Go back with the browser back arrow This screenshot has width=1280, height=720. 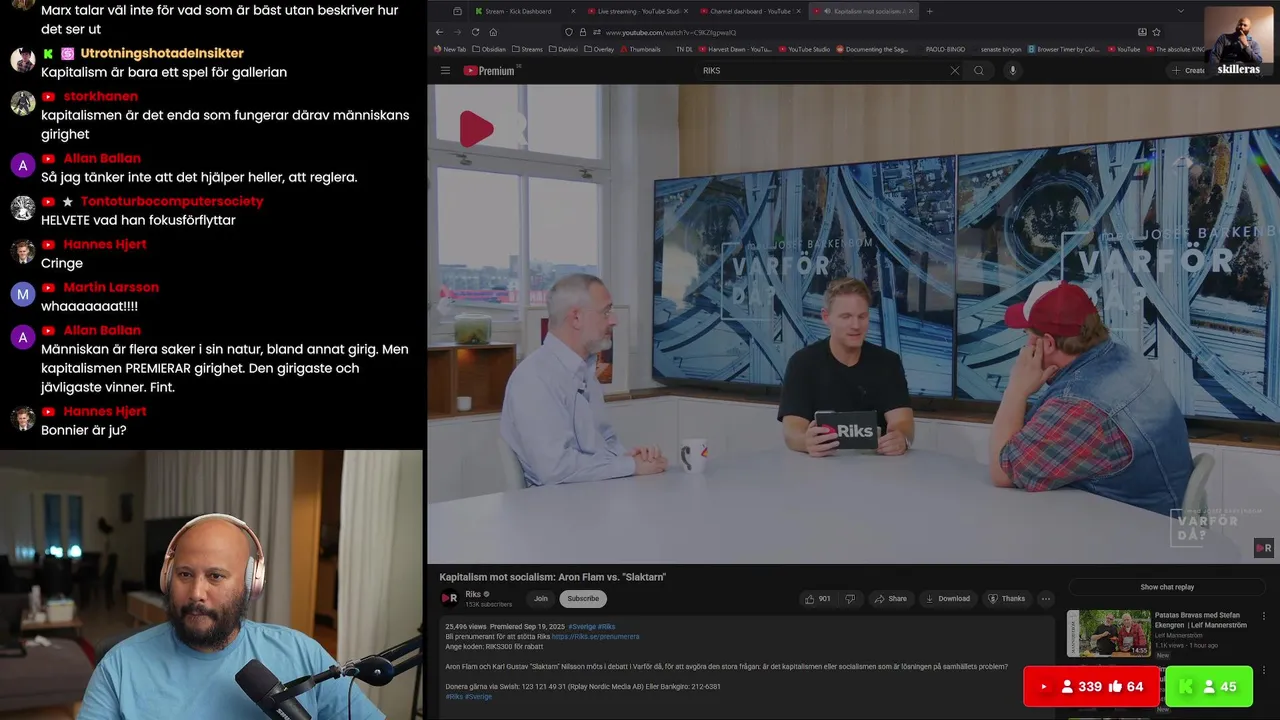[438, 32]
